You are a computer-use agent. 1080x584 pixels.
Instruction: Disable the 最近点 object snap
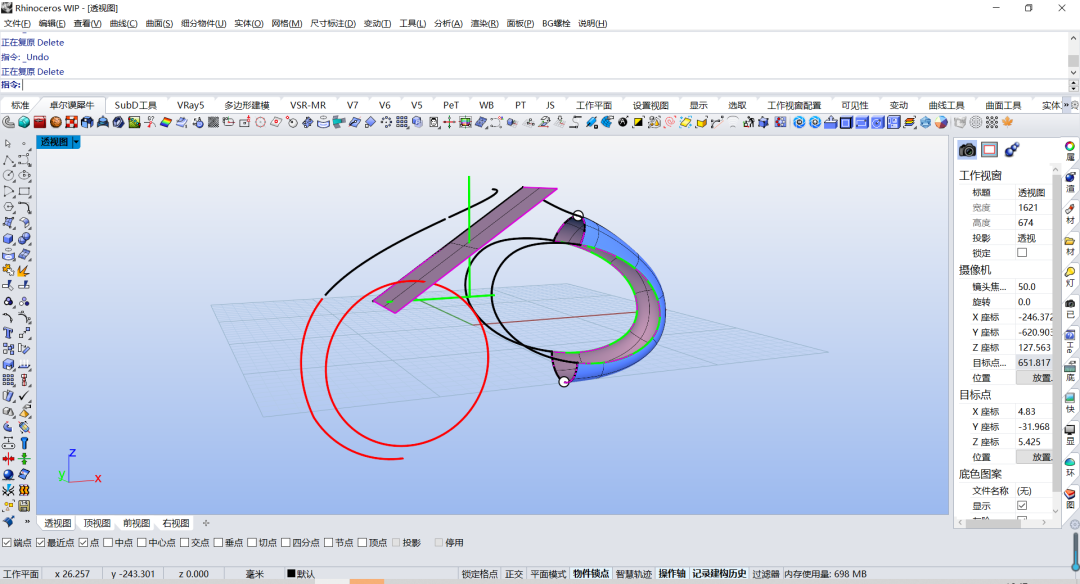point(41,543)
